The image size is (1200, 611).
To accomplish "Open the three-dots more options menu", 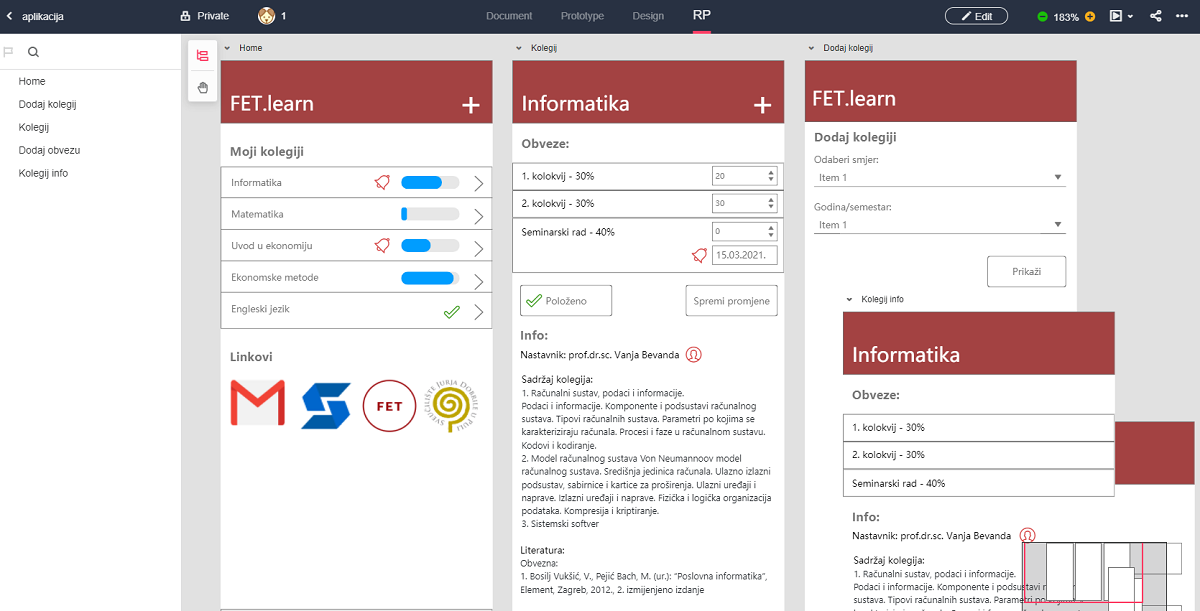I will coord(1184,16).
